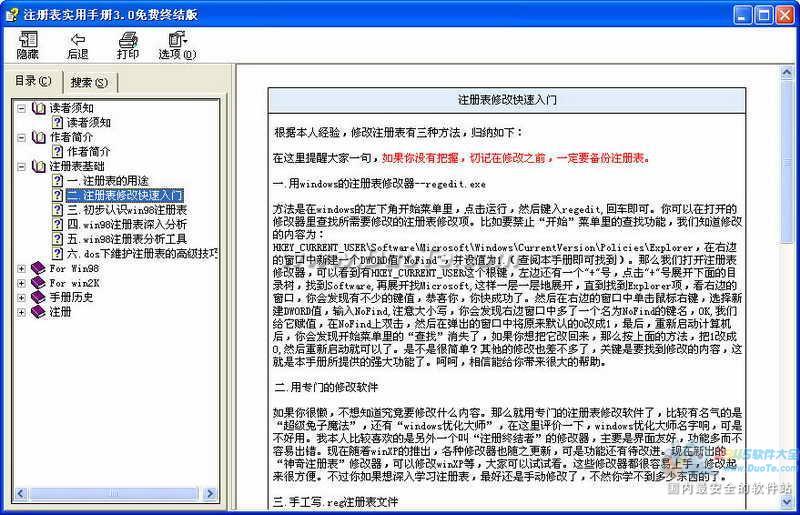Collapse the 作者简介 book node

click(x=21, y=137)
